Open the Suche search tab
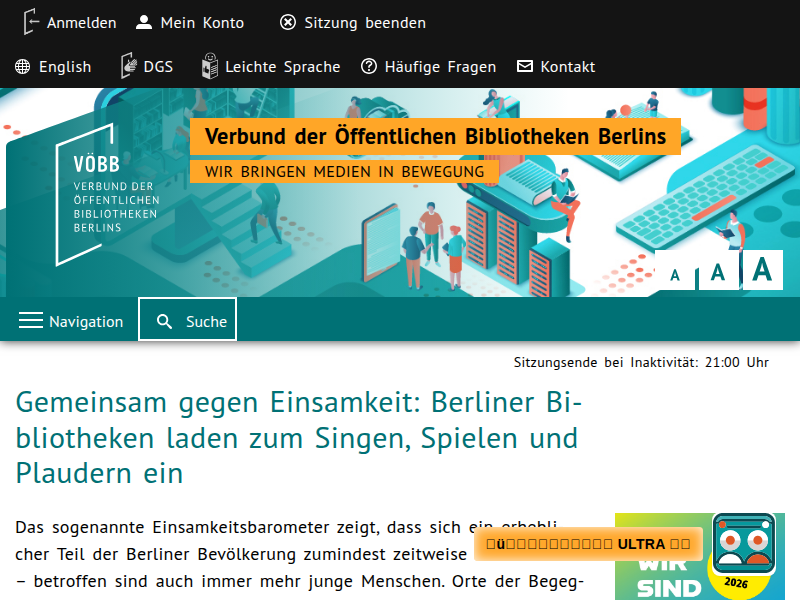 187,319
